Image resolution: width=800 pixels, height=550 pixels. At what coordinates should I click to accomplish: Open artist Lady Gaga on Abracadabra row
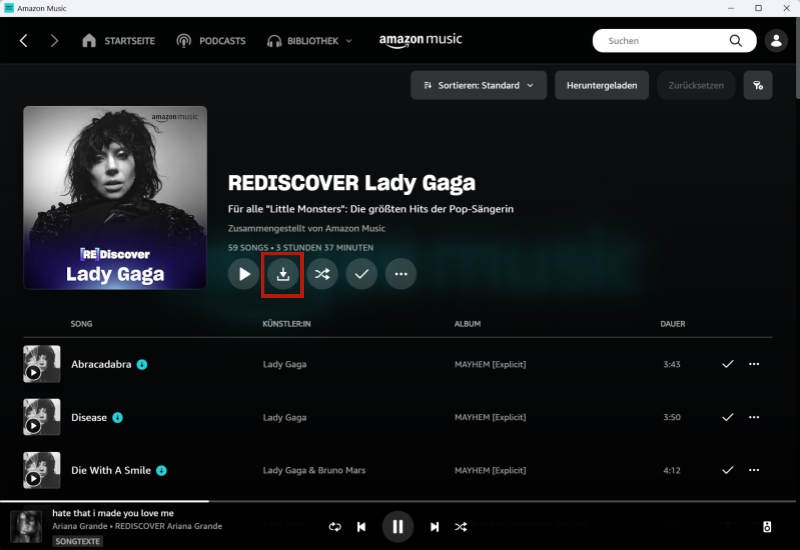click(x=285, y=364)
